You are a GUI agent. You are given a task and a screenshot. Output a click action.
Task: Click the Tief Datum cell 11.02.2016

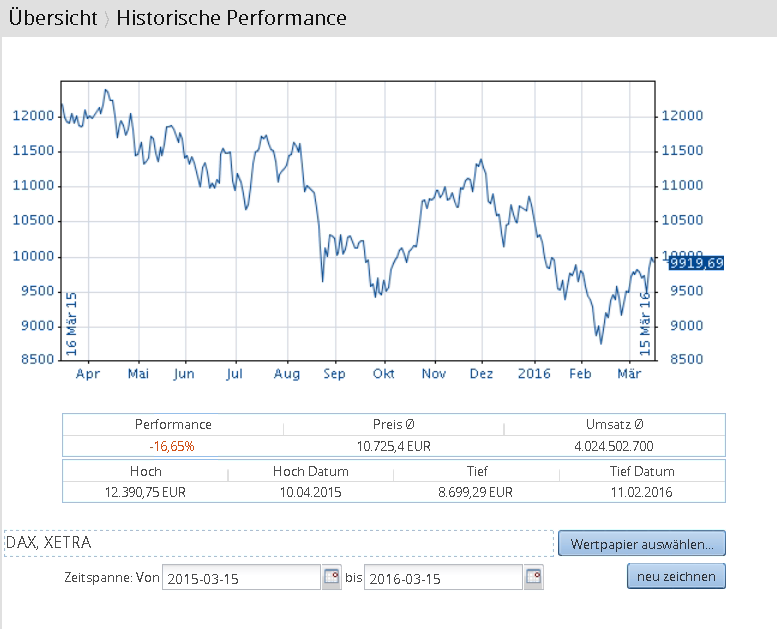tap(641, 492)
